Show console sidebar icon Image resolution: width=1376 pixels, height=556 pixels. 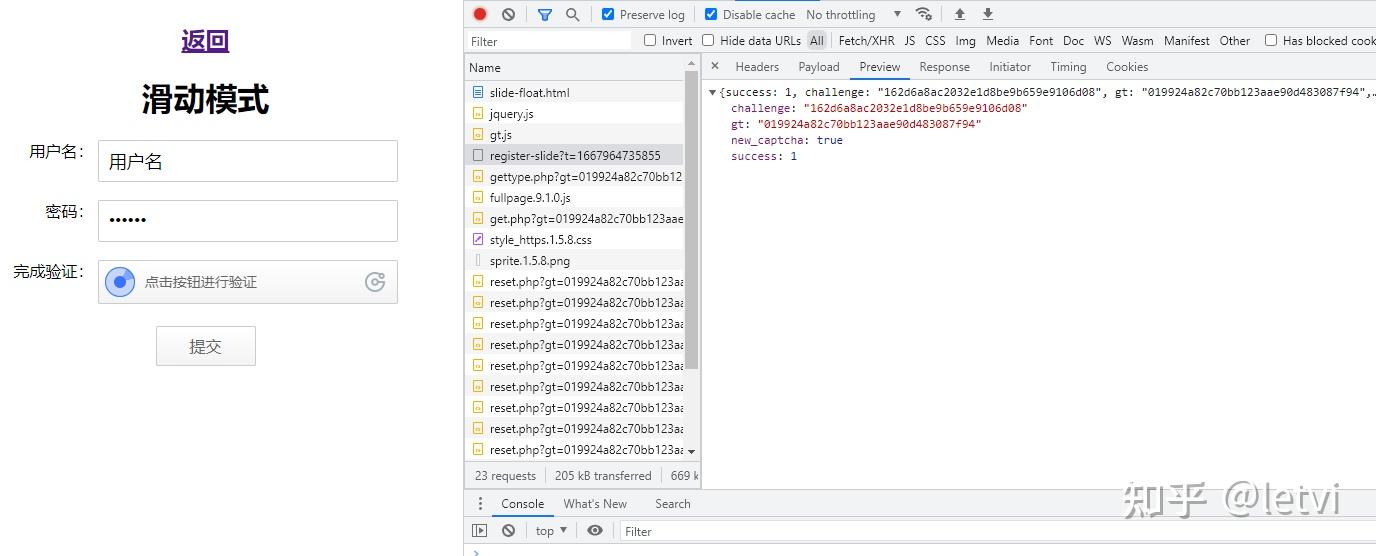[x=480, y=531]
